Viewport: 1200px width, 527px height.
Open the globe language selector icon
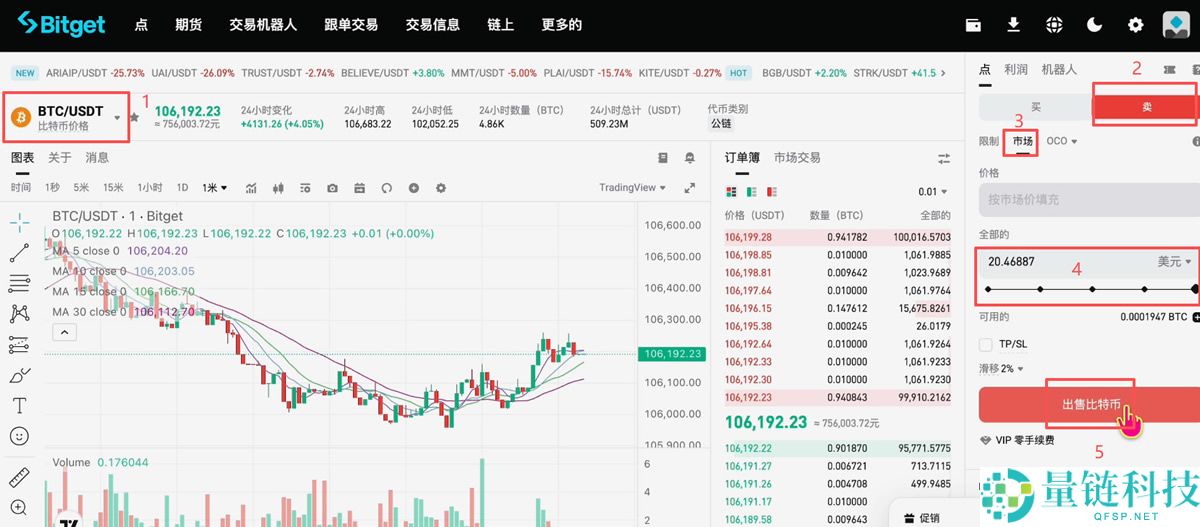pos(1054,25)
